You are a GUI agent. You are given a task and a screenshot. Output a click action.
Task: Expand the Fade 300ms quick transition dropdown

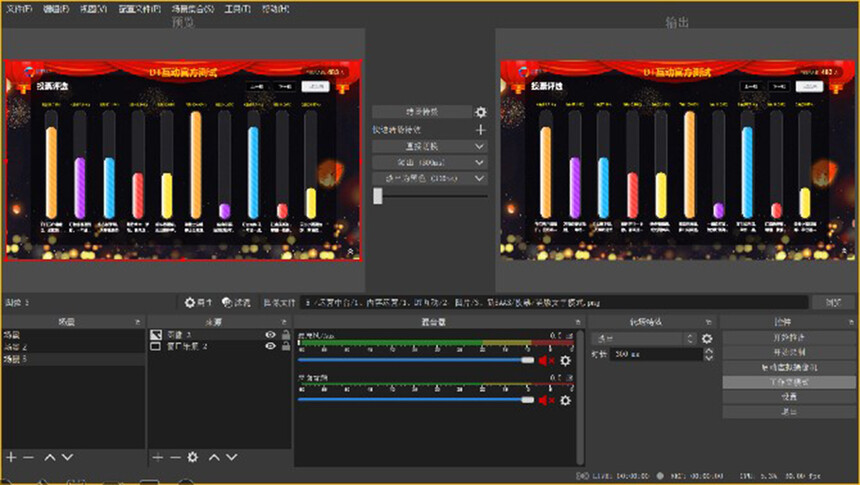click(x=429, y=162)
